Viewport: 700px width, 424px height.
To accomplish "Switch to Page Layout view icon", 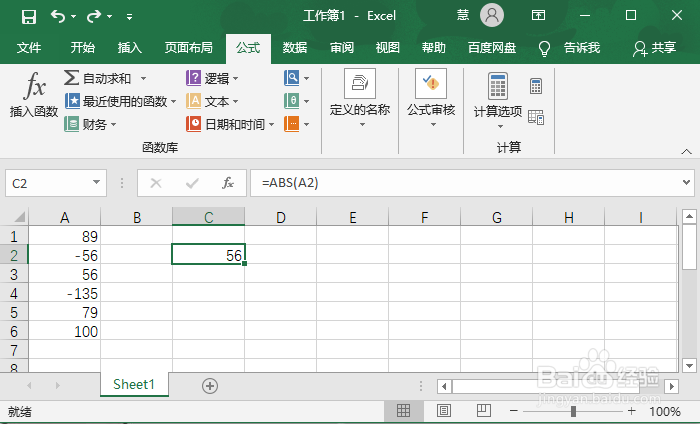I will tap(444, 410).
